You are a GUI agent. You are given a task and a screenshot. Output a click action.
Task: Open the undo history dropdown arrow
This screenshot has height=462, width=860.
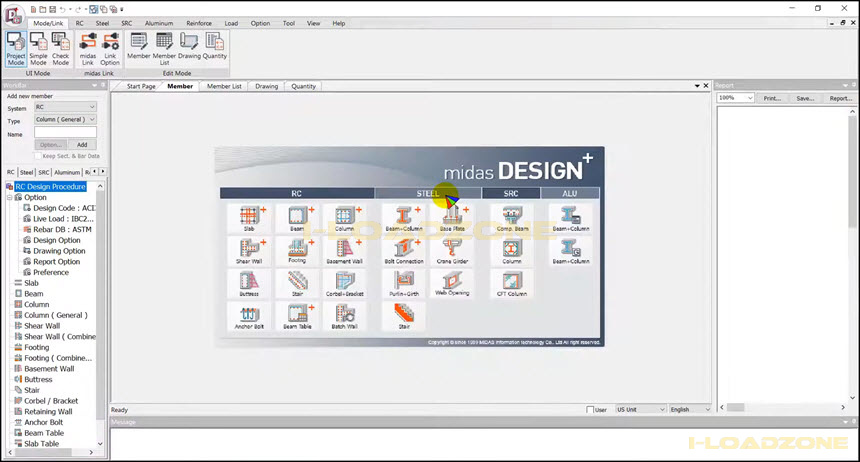tap(70, 9)
